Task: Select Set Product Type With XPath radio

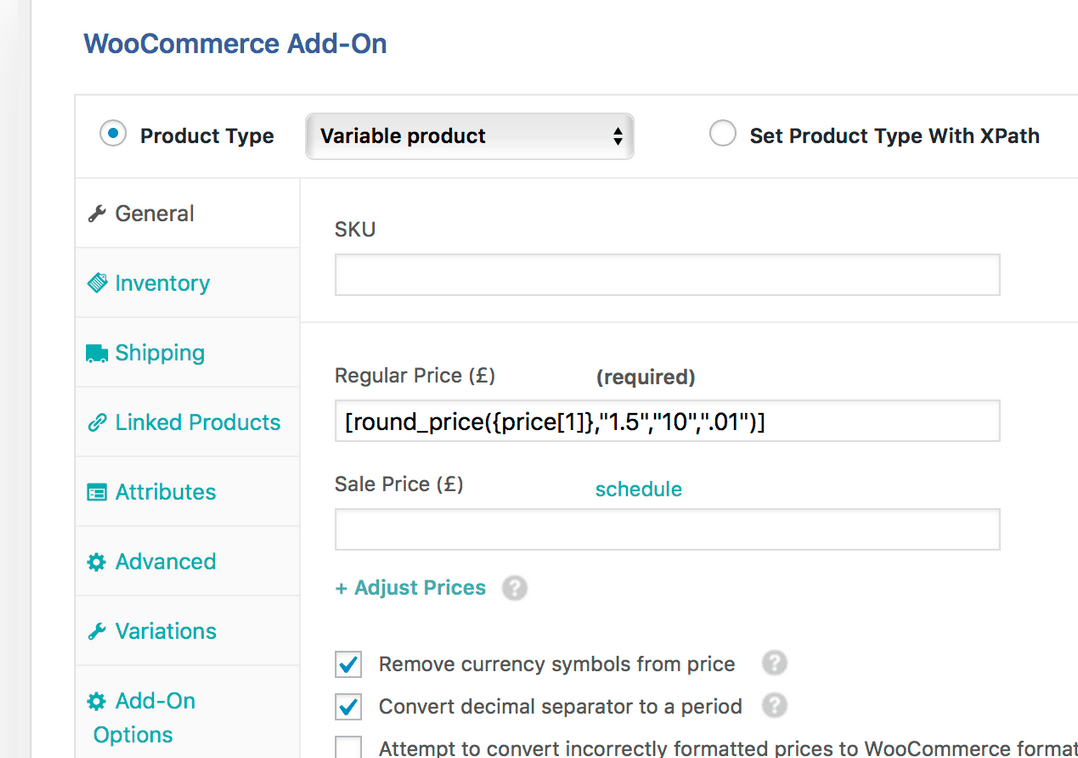Action: point(723,133)
